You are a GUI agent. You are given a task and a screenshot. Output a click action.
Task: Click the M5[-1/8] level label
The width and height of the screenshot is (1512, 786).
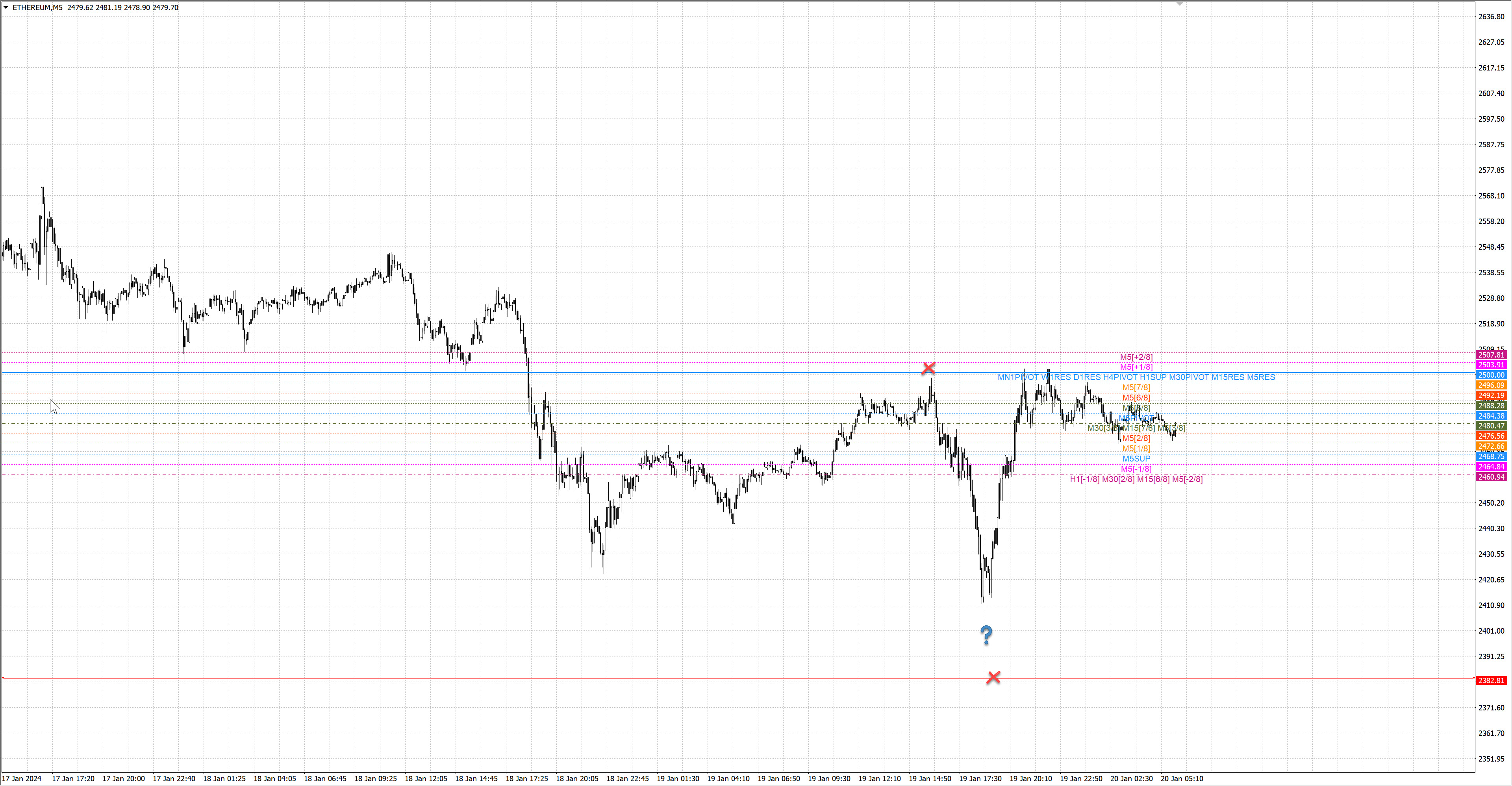1136,469
